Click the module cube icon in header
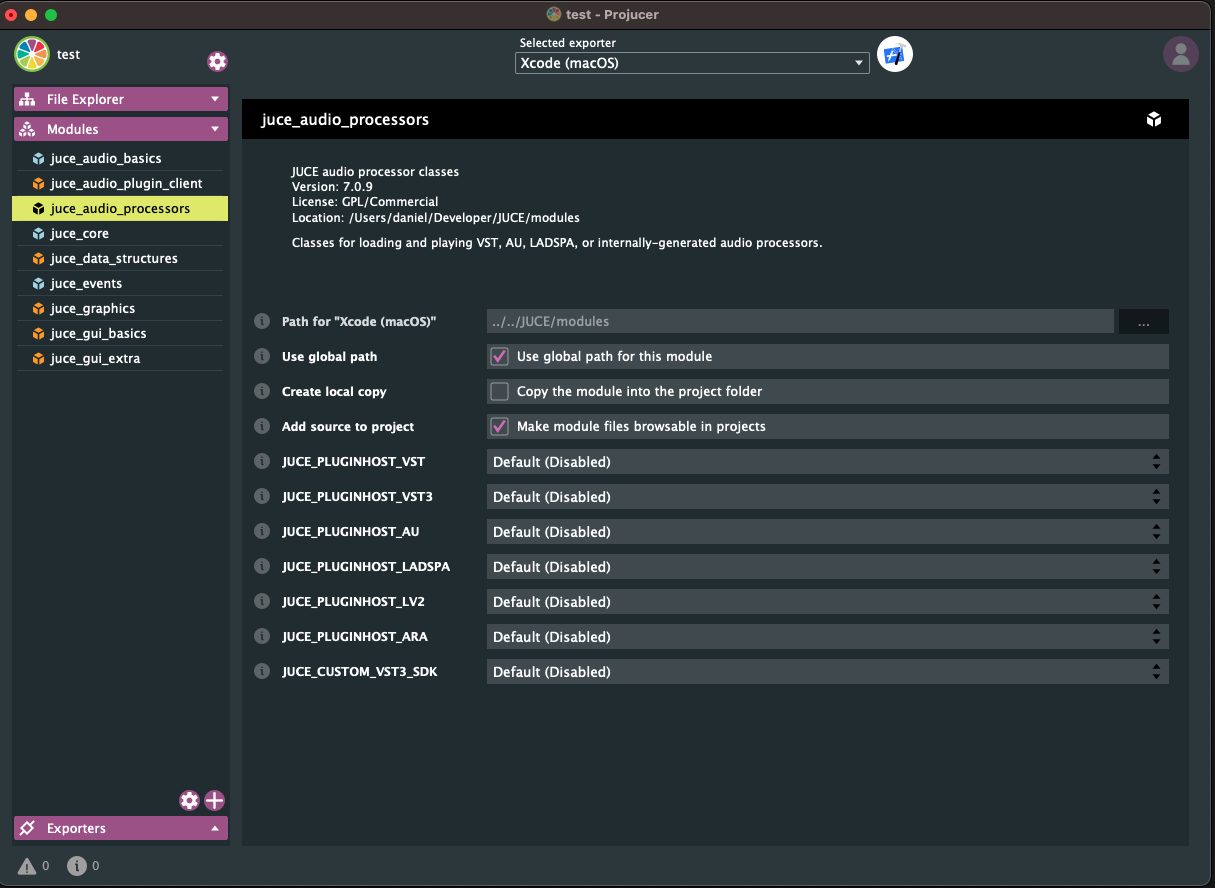This screenshot has height=888, width=1215. (x=1154, y=120)
